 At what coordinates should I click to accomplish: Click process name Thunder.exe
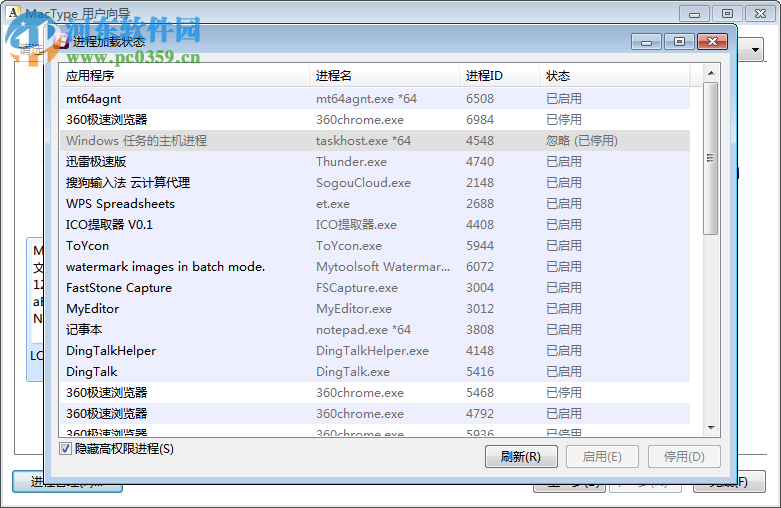351,162
